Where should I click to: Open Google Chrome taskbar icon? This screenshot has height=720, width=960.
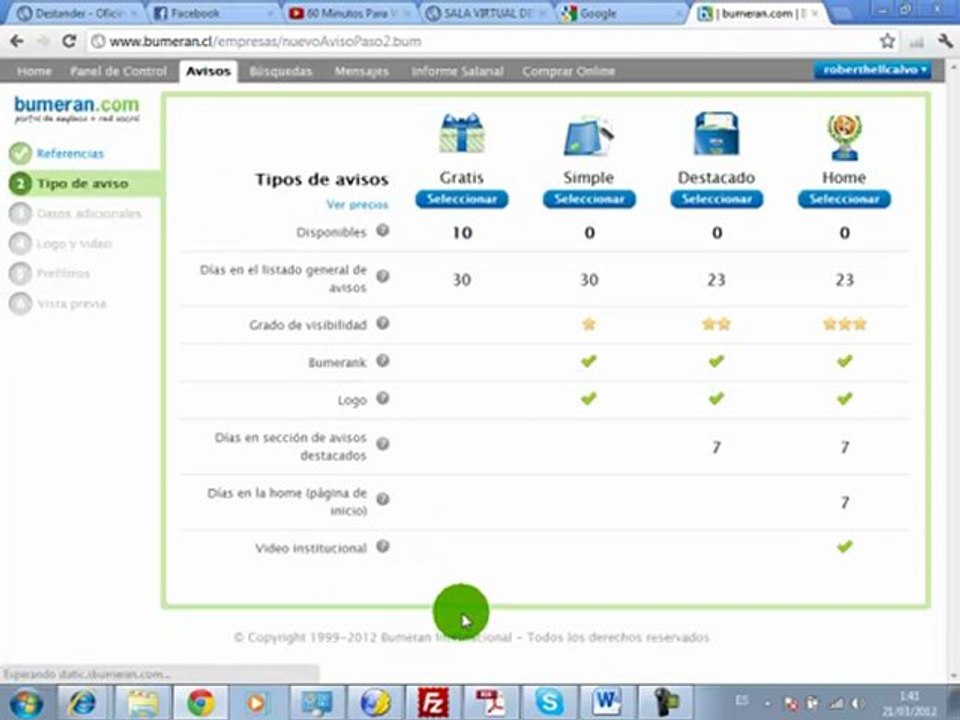[200, 703]
